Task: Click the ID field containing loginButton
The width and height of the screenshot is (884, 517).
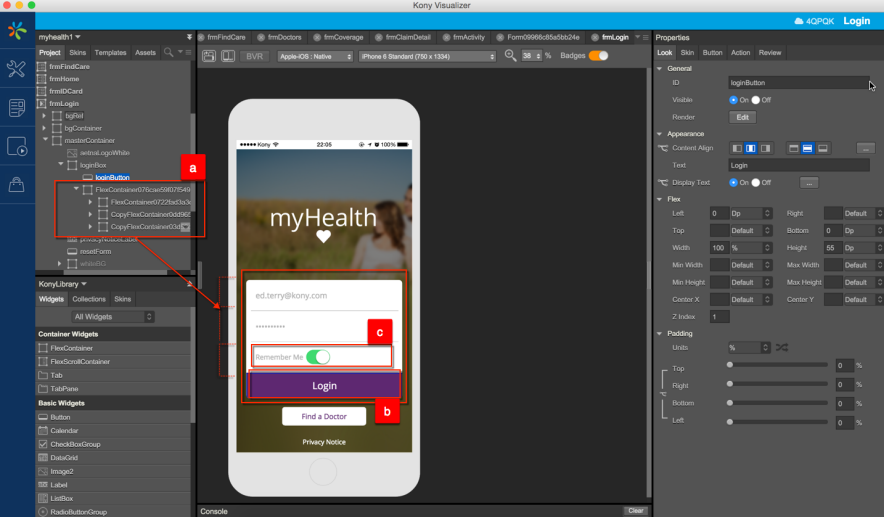Action: (798, 83)
